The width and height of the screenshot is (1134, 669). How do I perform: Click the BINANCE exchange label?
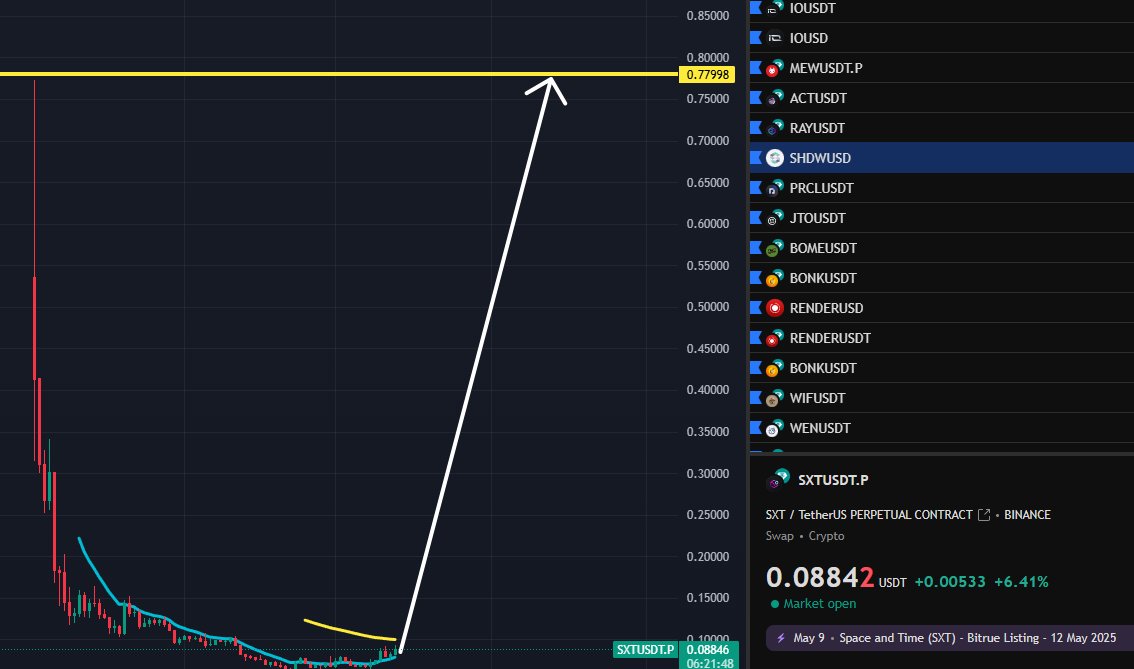pyautogui.click(x=1027, y=515)
